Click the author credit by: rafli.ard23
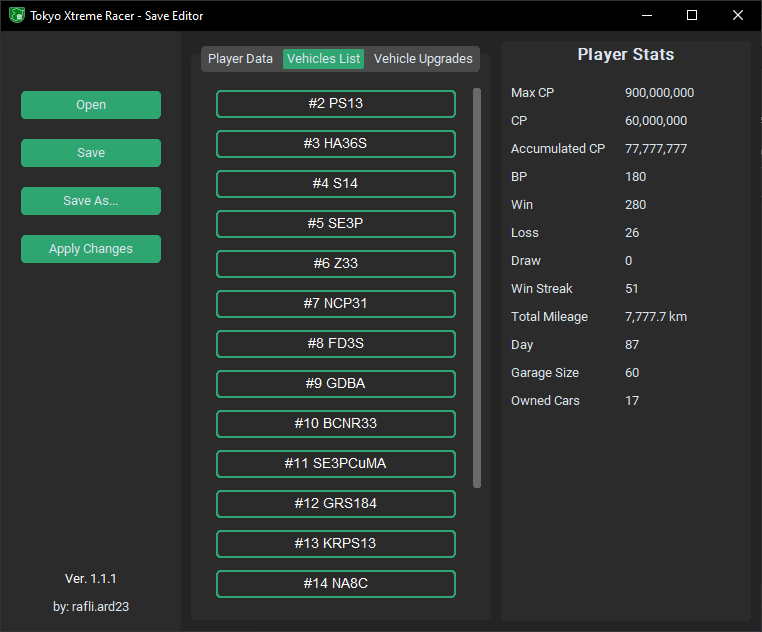Image resolution: width=762 pixels, height=632 pixels. point(91,607)
